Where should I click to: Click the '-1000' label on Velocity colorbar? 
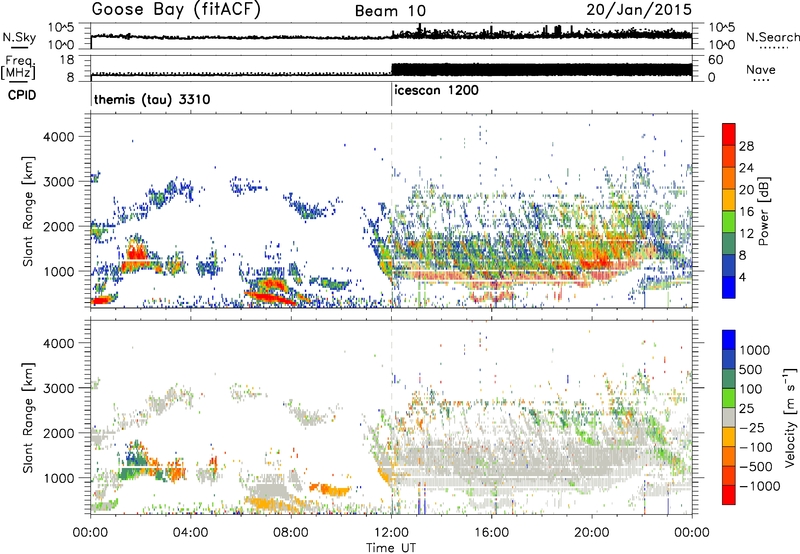point(760,486)
